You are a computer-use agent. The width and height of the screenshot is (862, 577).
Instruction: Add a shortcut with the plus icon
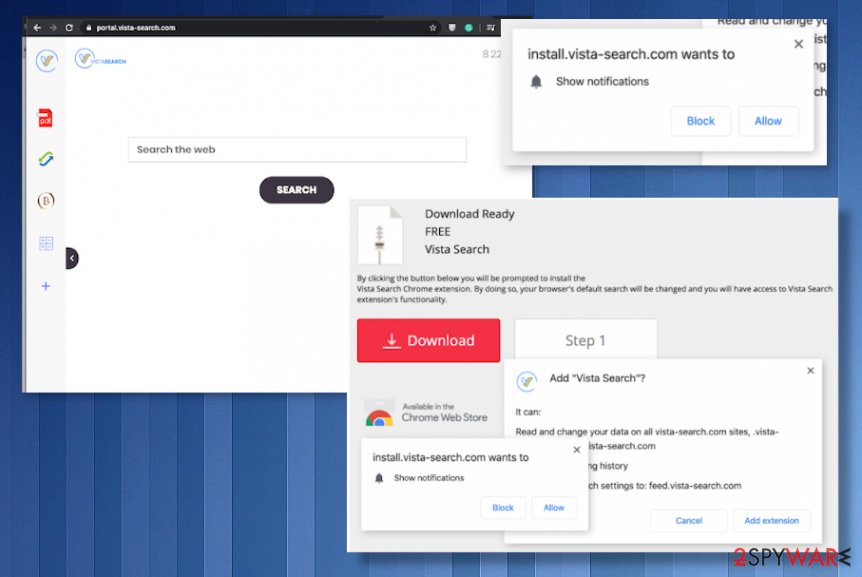click(46, 286)
